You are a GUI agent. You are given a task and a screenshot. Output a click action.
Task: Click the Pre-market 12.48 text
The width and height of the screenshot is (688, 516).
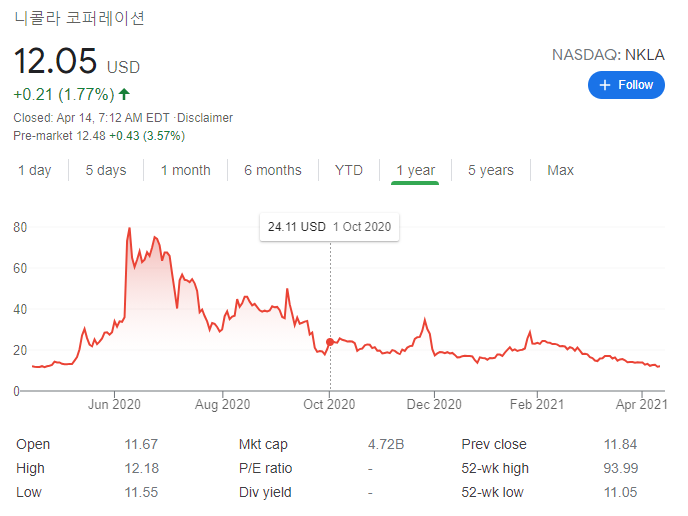click(x=60, y=136)
